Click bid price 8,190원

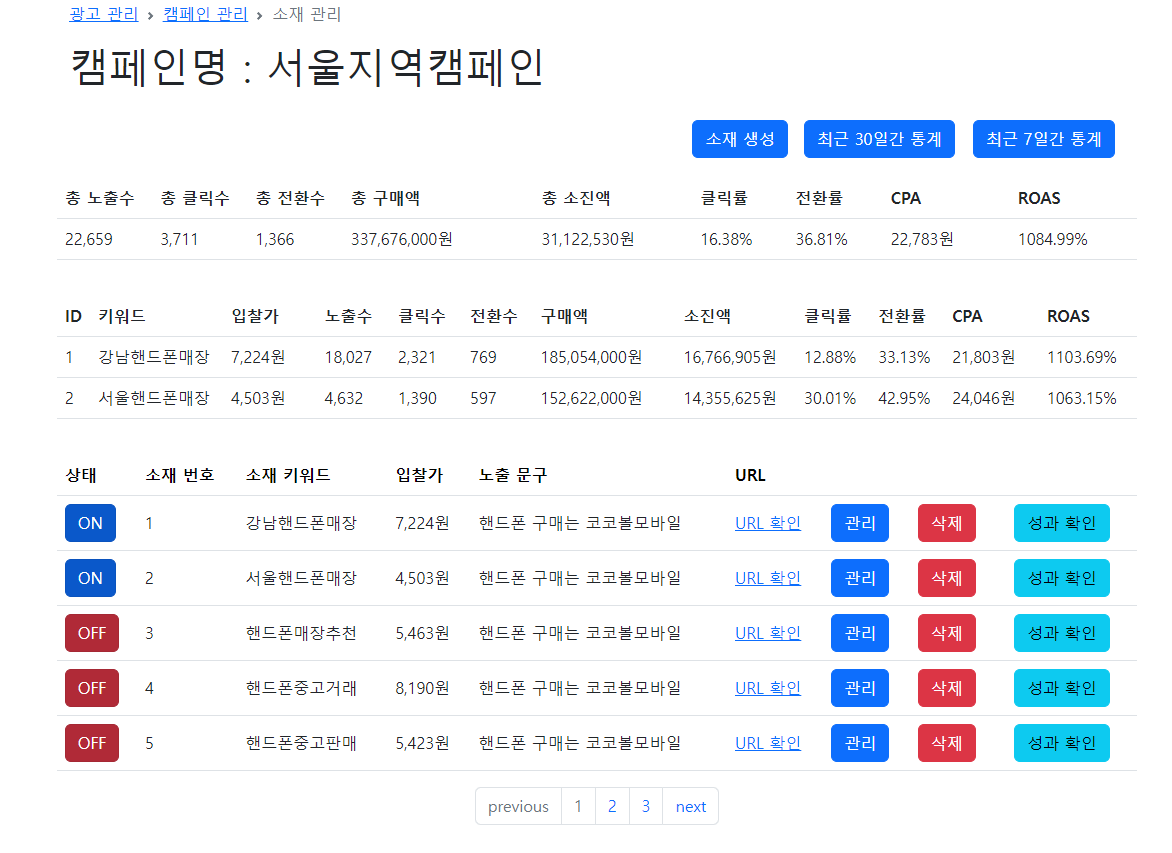click(422, 688)
